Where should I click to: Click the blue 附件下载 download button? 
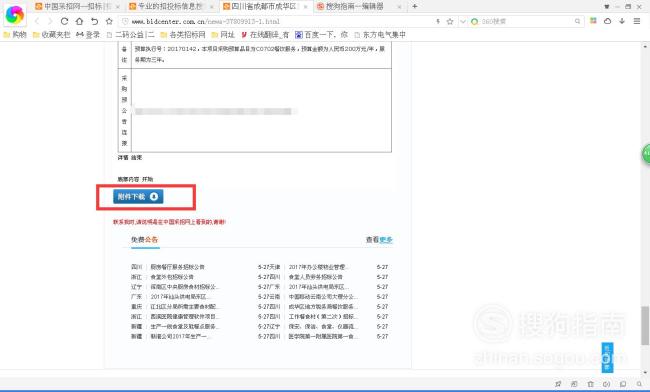138,196
